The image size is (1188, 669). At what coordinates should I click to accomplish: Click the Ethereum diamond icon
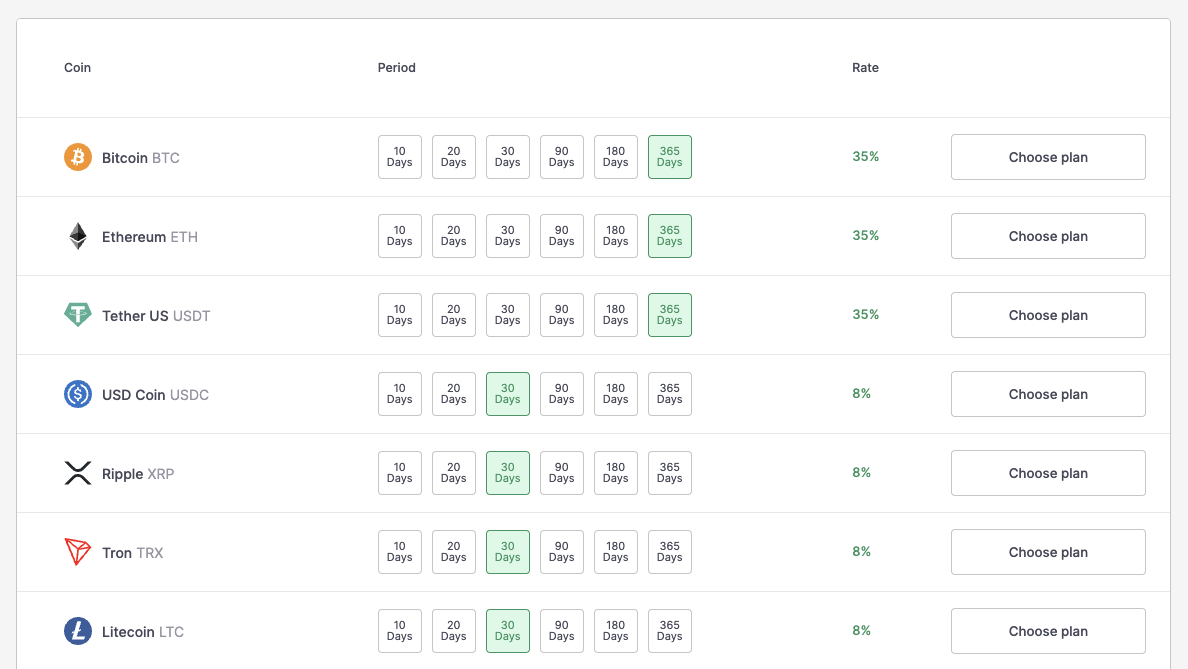(x=78, y=236)
